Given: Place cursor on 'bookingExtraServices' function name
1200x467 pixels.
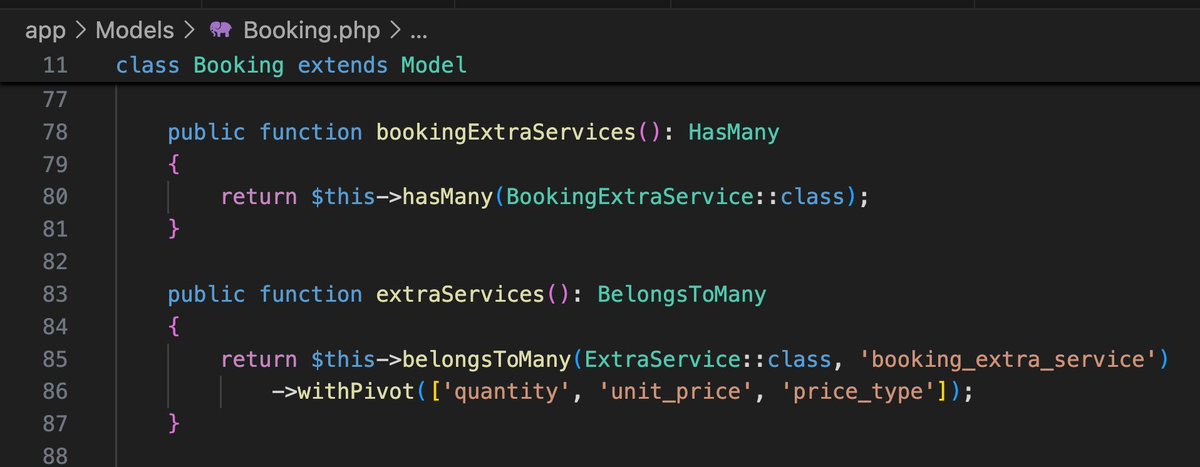Looking at the screenshot, I should (505, 132).
